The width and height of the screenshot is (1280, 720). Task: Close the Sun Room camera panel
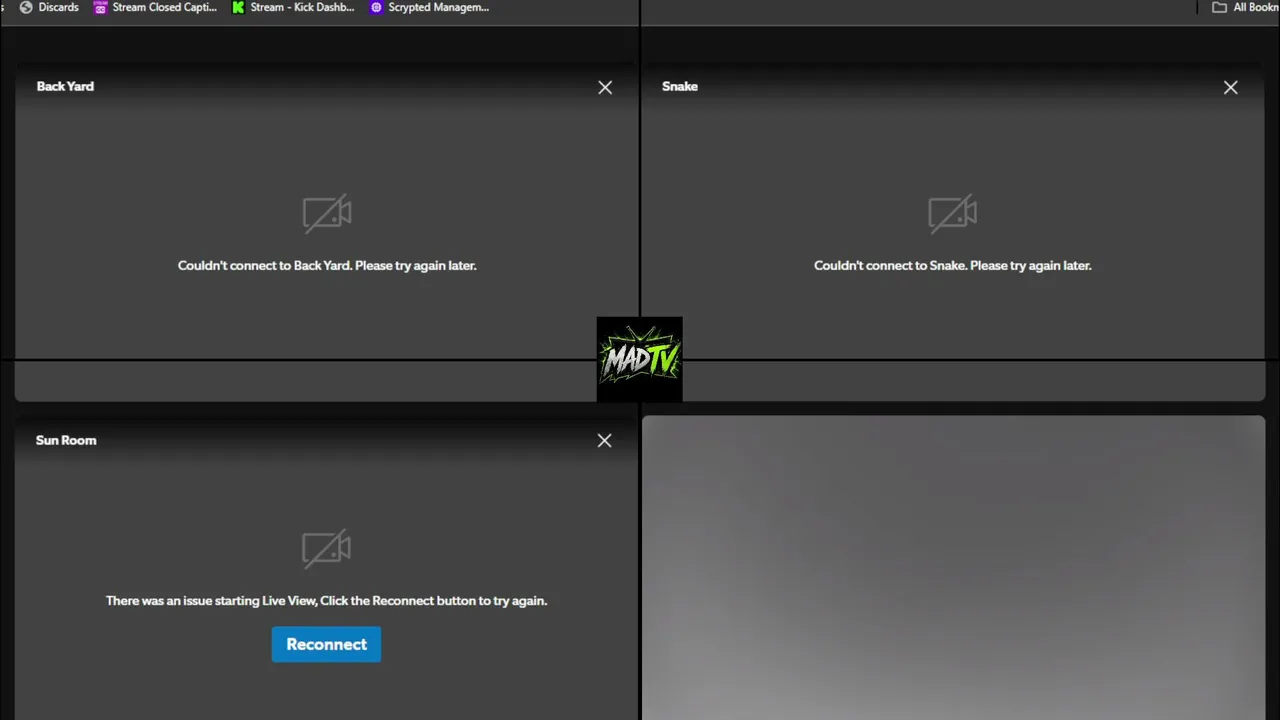[x=604, y=441]
